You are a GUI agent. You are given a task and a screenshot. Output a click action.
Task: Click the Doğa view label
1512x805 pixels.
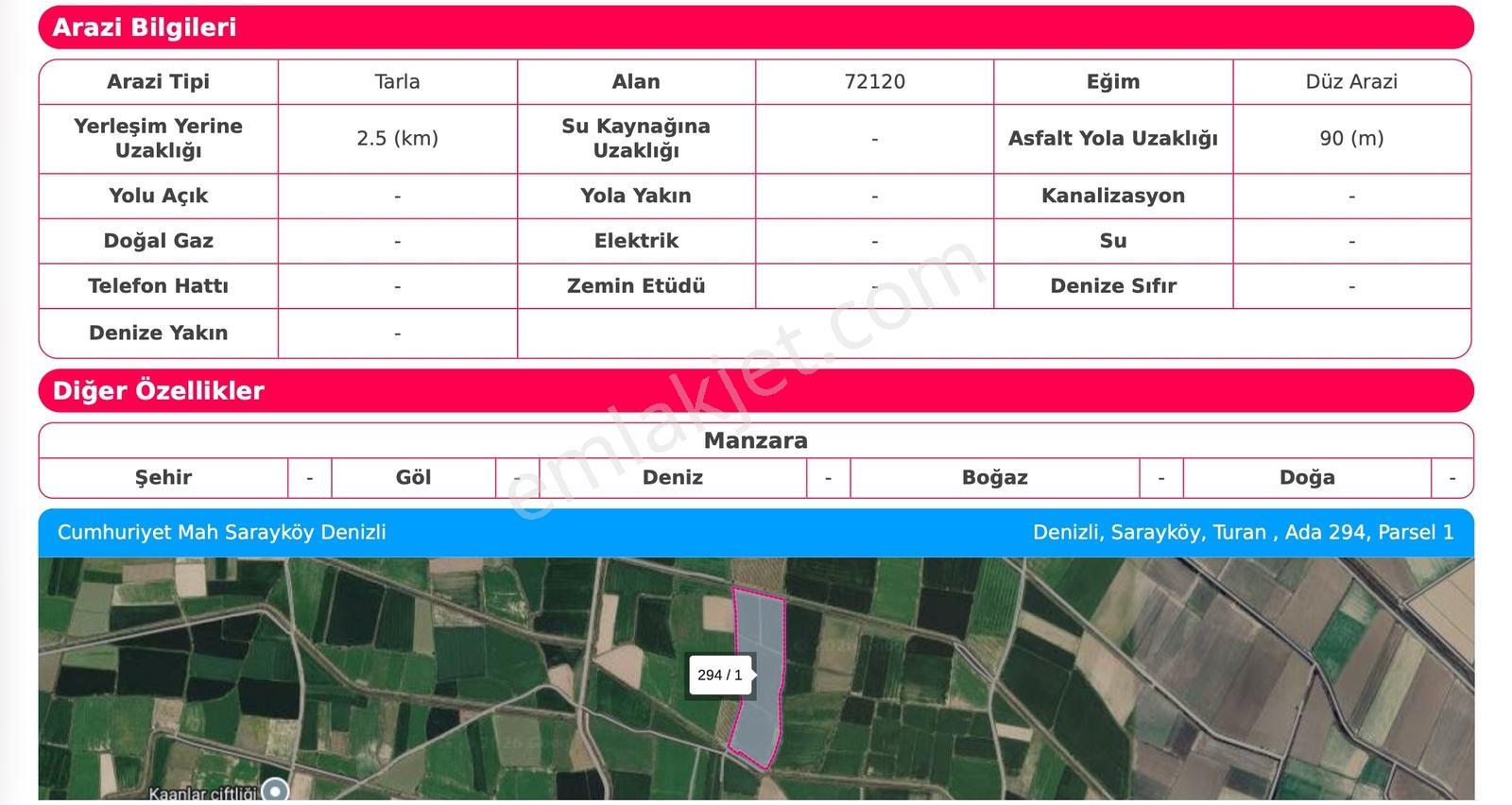[x=1308, y=478]
